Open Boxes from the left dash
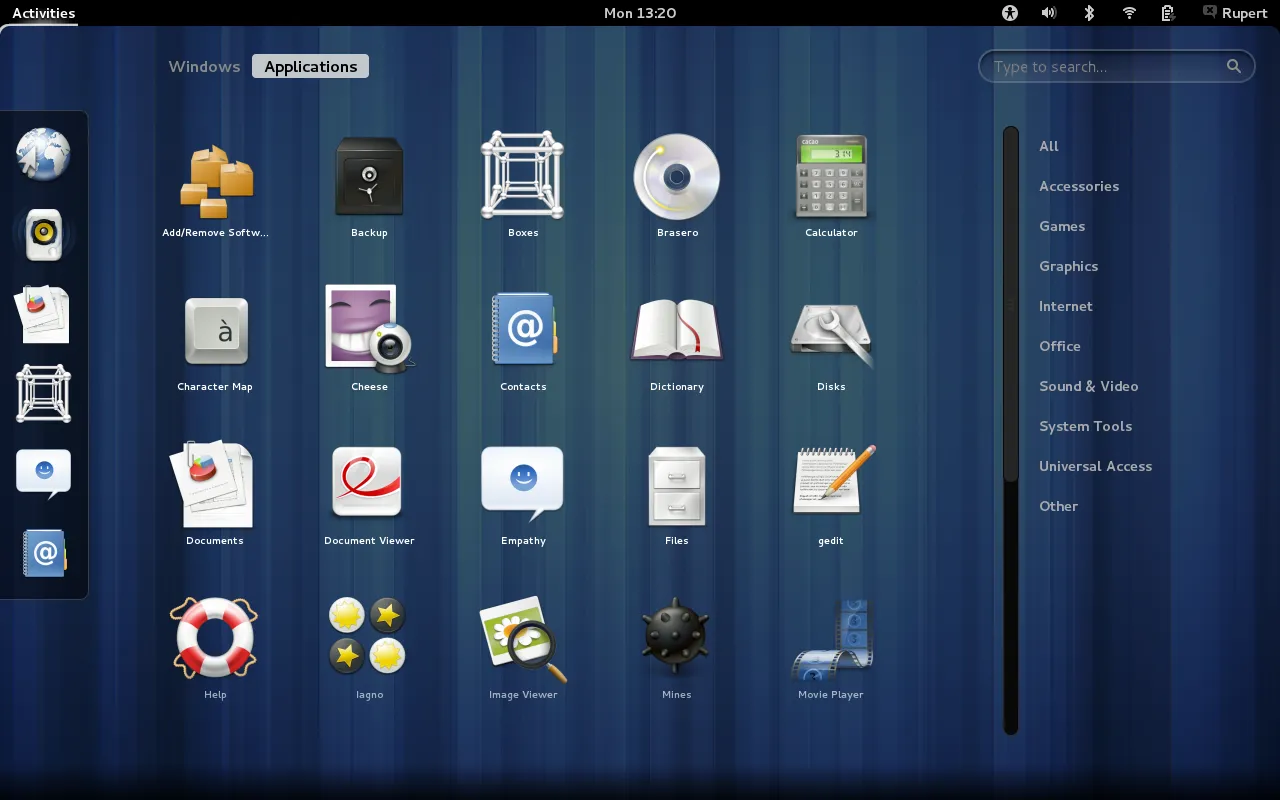Viewport: 1280px width, 800px height. [42, 393]
